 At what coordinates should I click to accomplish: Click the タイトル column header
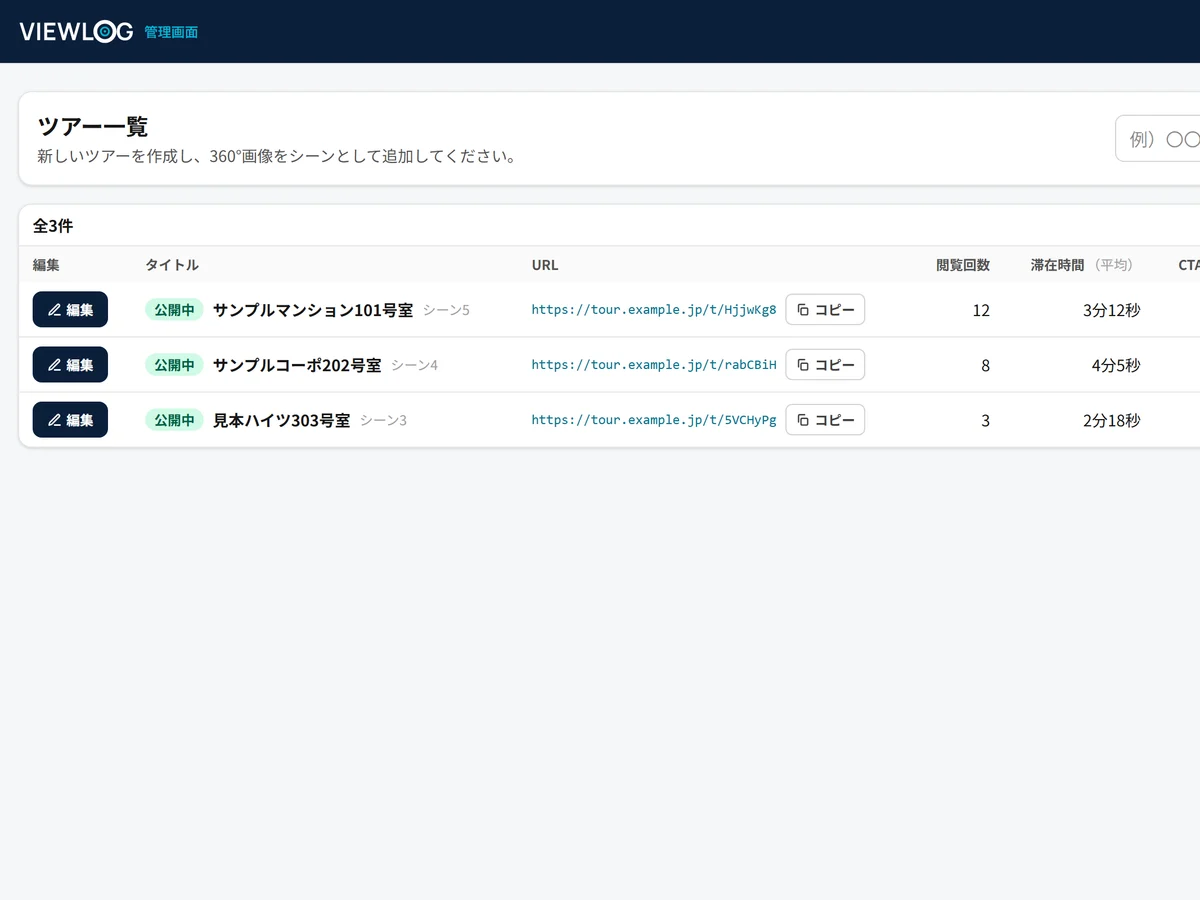coord(172,265)
